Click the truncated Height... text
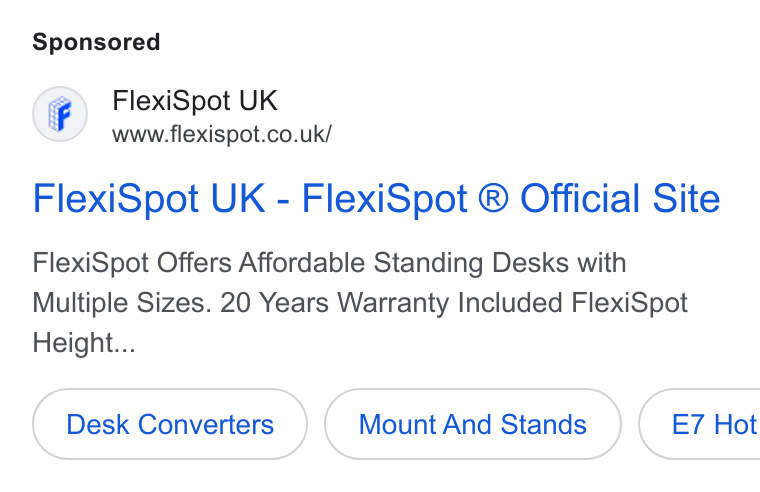Screen dimensions: 760x492 click(84, 343)
